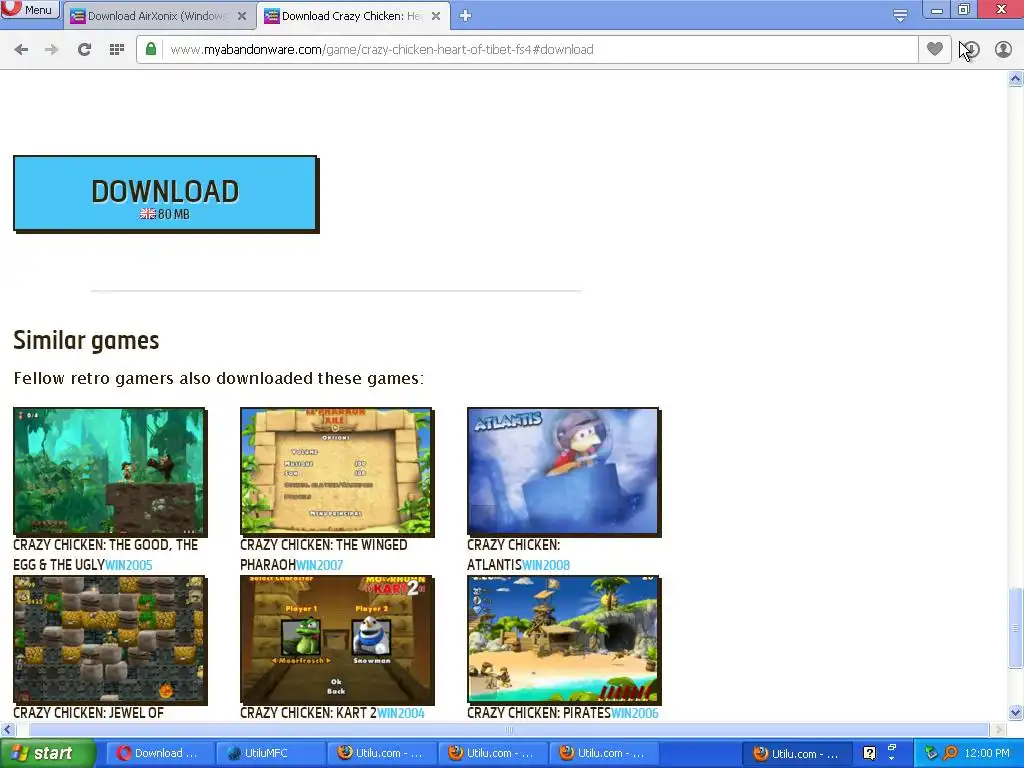Open the Speed Dial grid

(x=117, y=50)
